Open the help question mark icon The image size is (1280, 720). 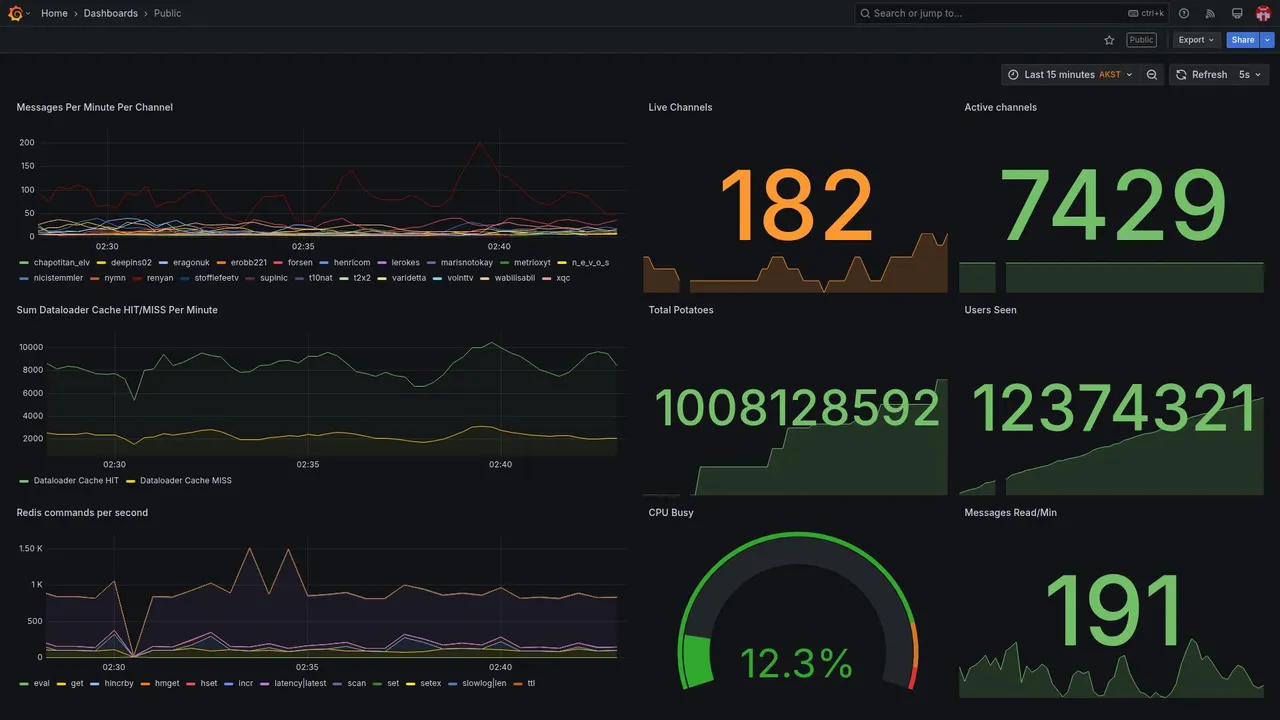click(x=1184, y=13)
